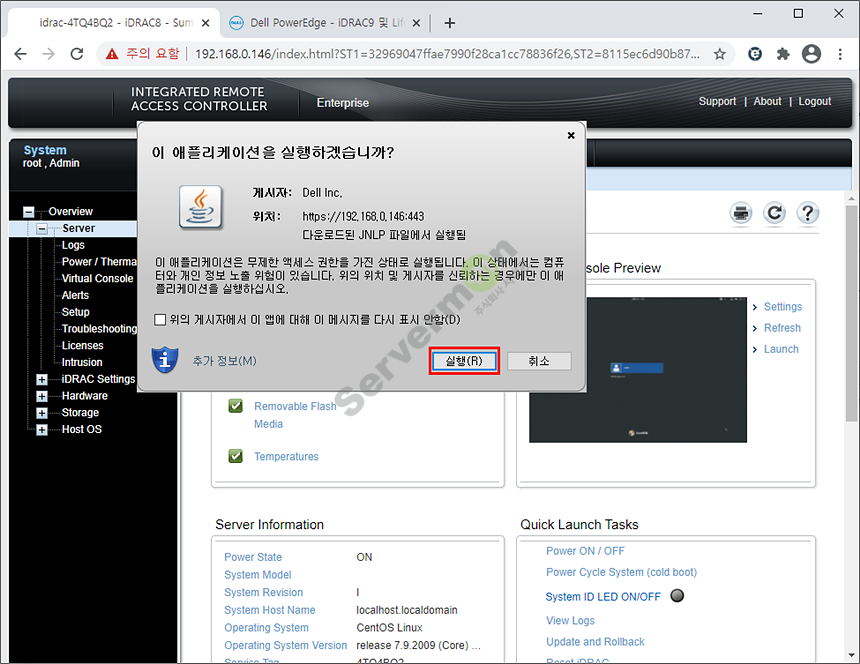Click the Power State label link
The width and height of the screenshot is (860, 664).
(253, 557)
